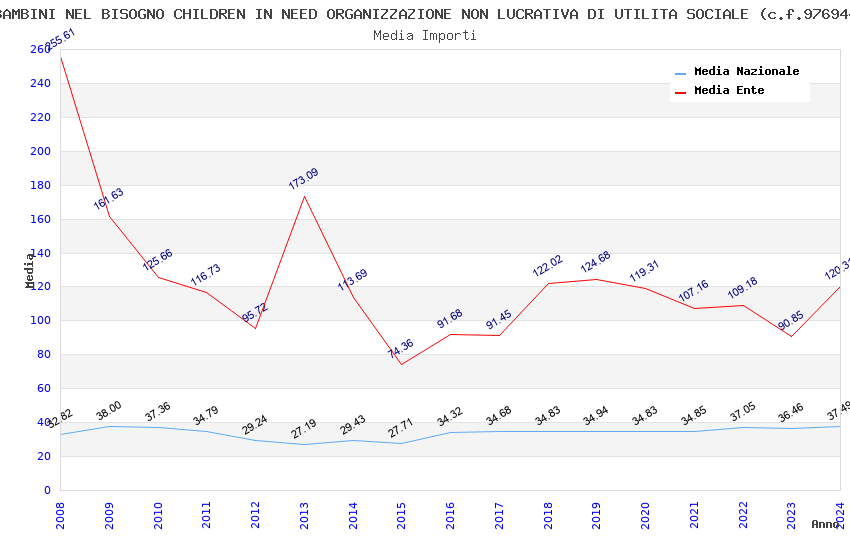Click the 124.68 data label
Screen dimensions: 850x550
(x=595, y=262)
